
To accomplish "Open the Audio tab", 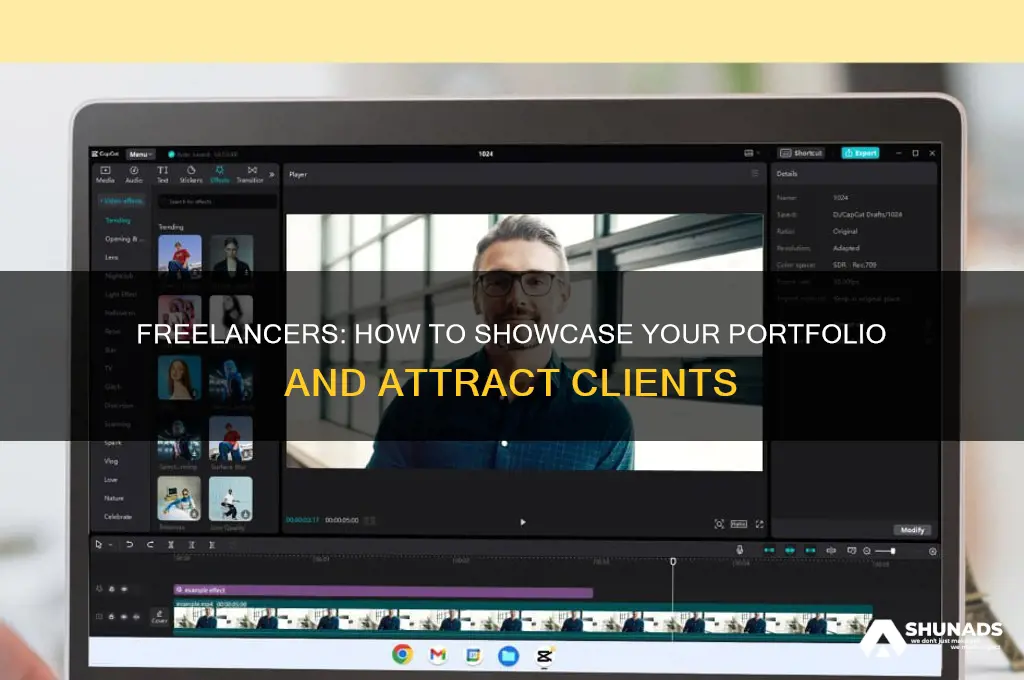I will (134, 174).
